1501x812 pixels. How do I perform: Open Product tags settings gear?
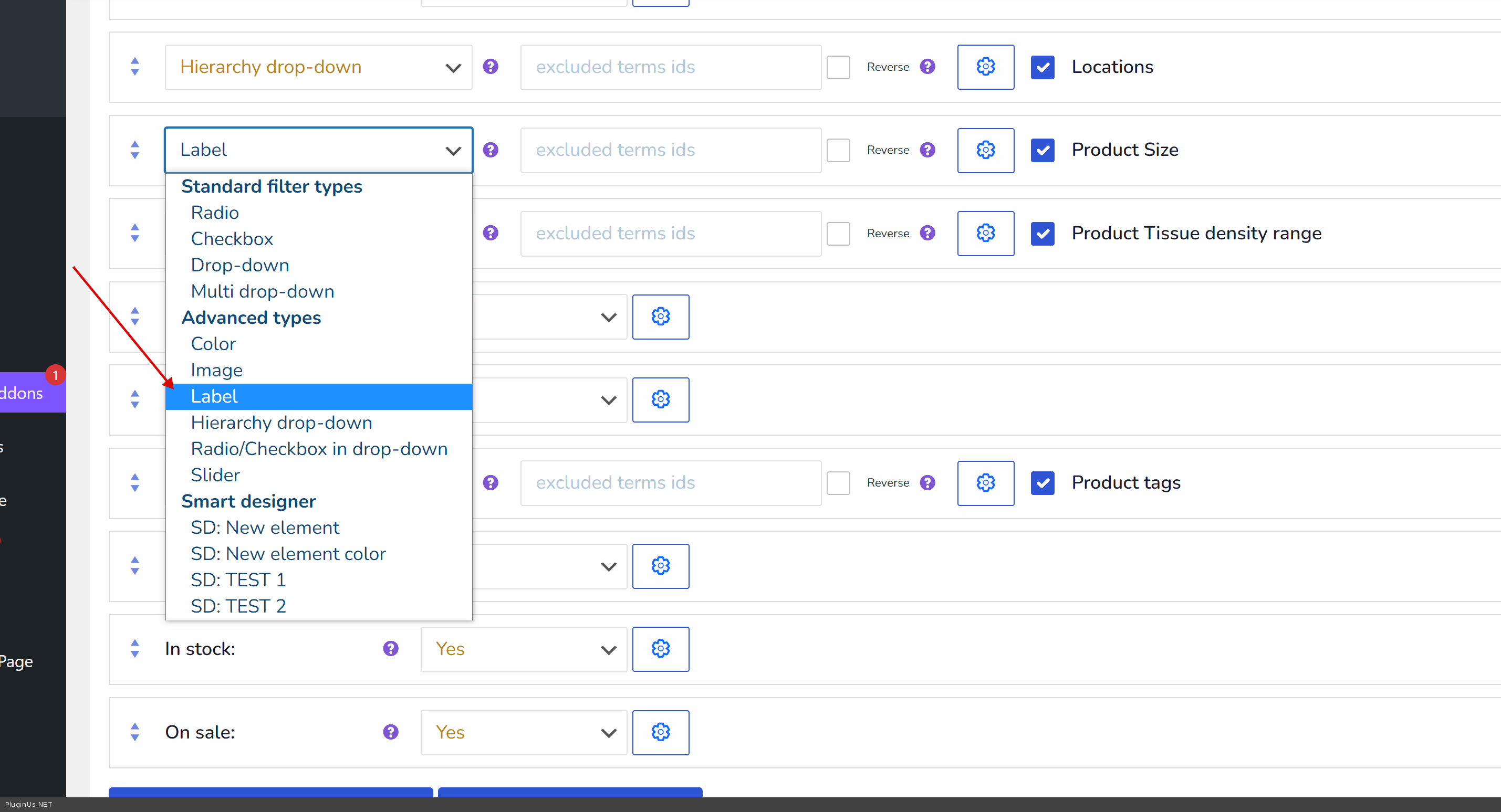985,483
